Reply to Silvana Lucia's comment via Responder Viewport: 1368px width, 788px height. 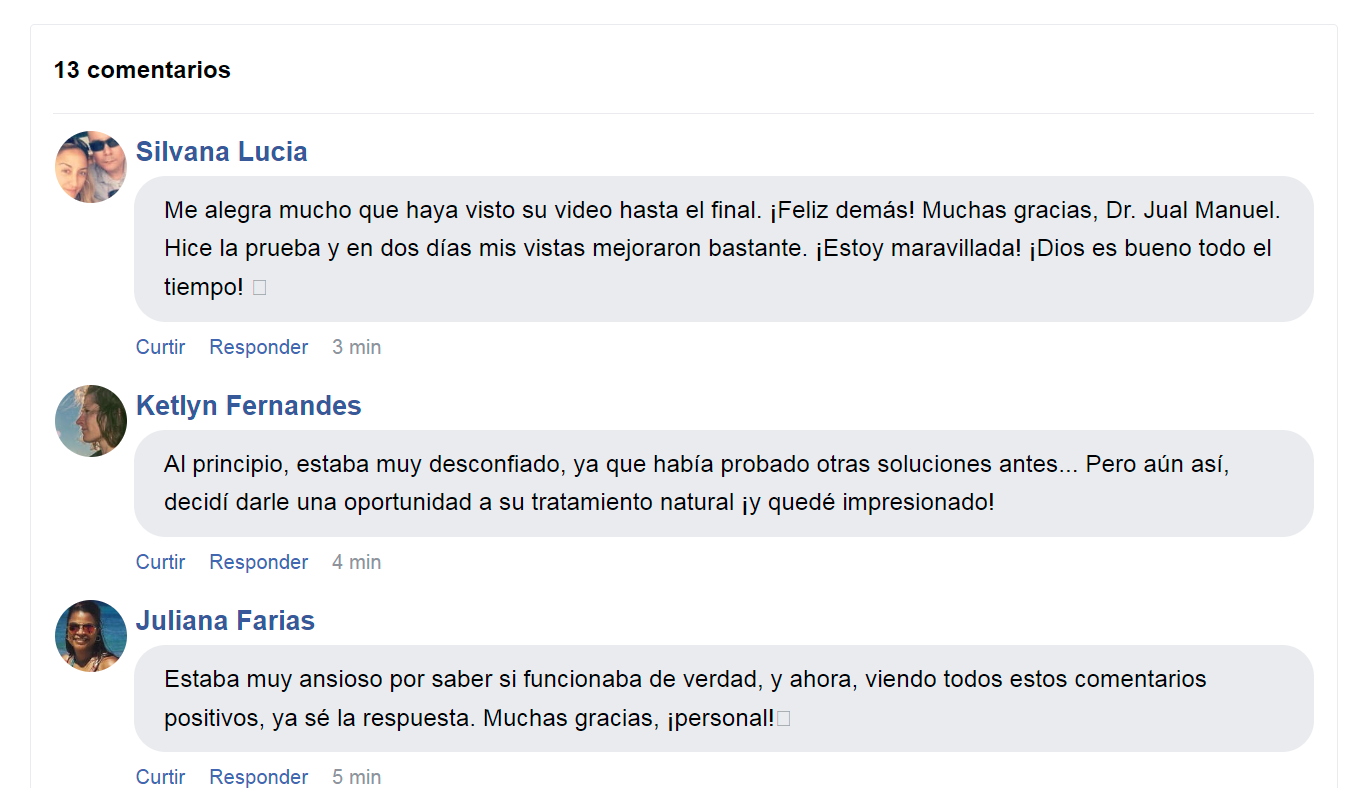pyautogui.click(x=258, y=347)
